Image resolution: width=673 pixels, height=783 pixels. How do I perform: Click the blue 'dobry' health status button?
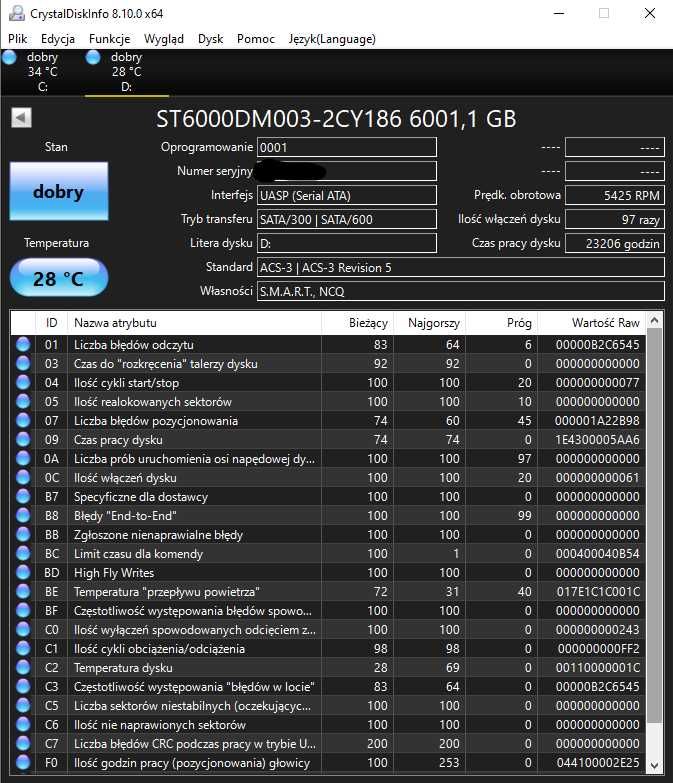click(59, 191)
